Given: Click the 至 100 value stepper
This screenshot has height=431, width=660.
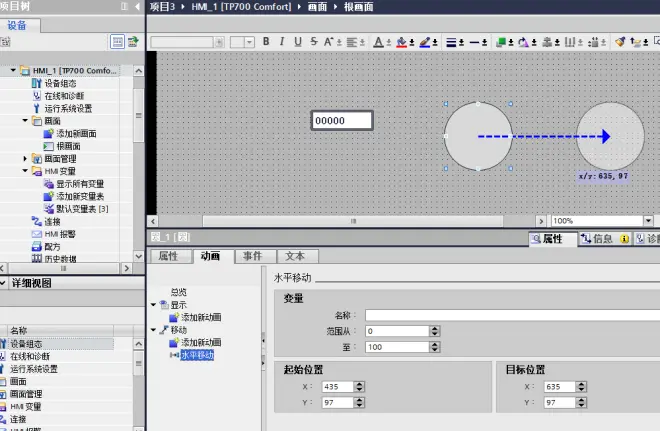Looking at the screenshot, I should coord(435,347).
